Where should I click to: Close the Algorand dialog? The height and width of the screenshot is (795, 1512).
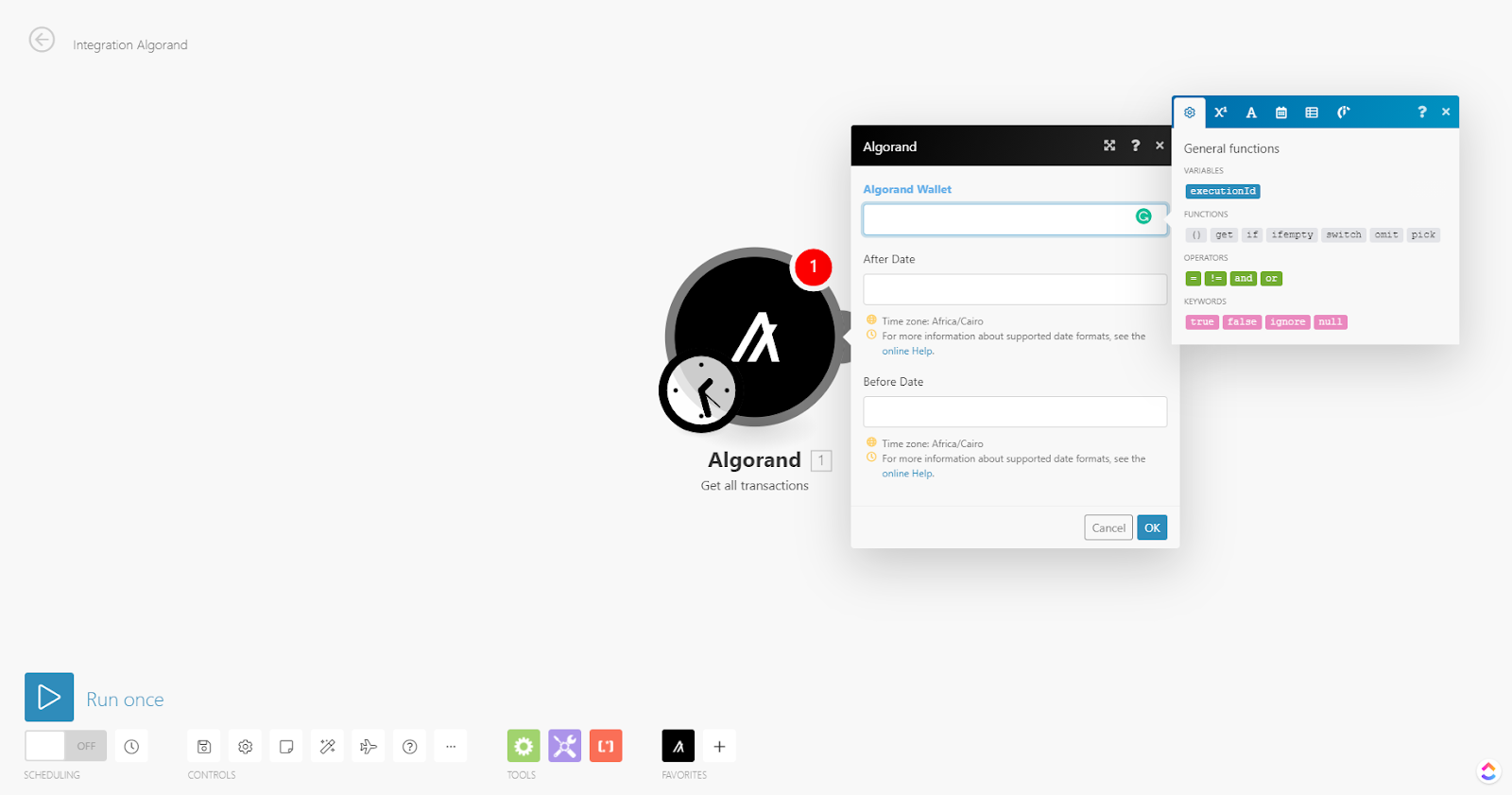[x=1160, y=146]
